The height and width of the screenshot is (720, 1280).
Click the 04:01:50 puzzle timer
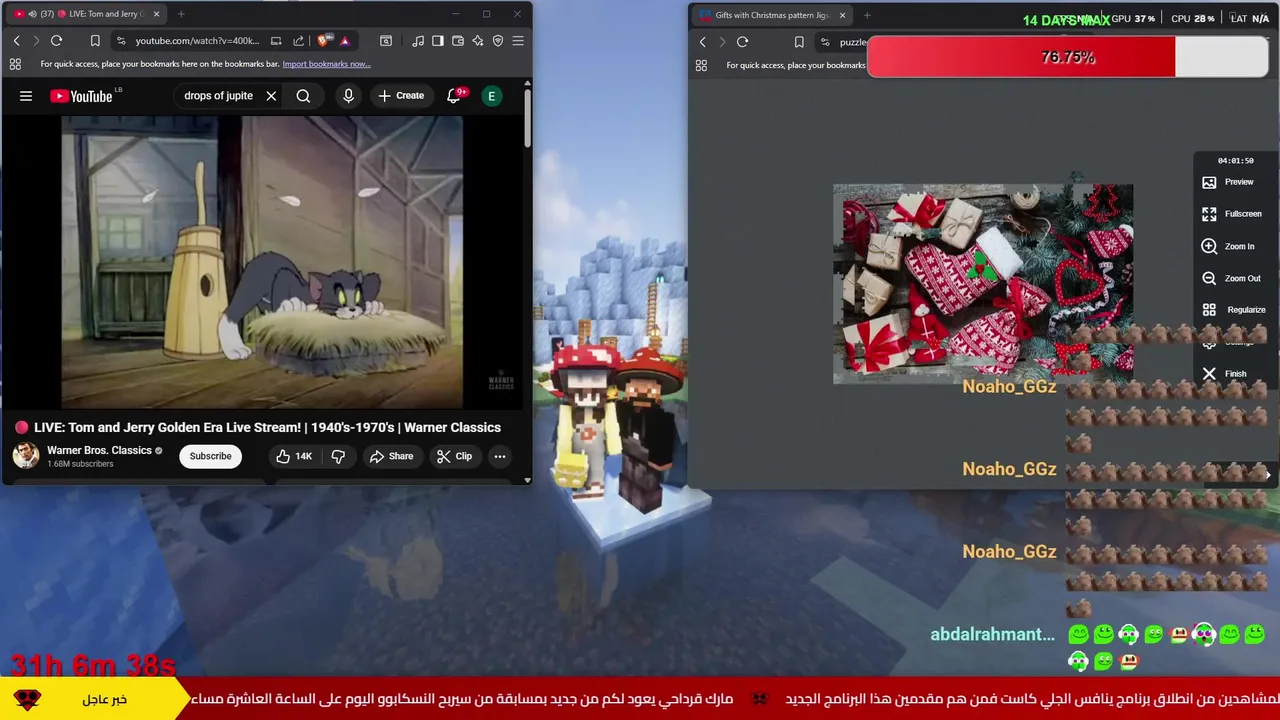pyautogui.click(x=1236, y=160)
